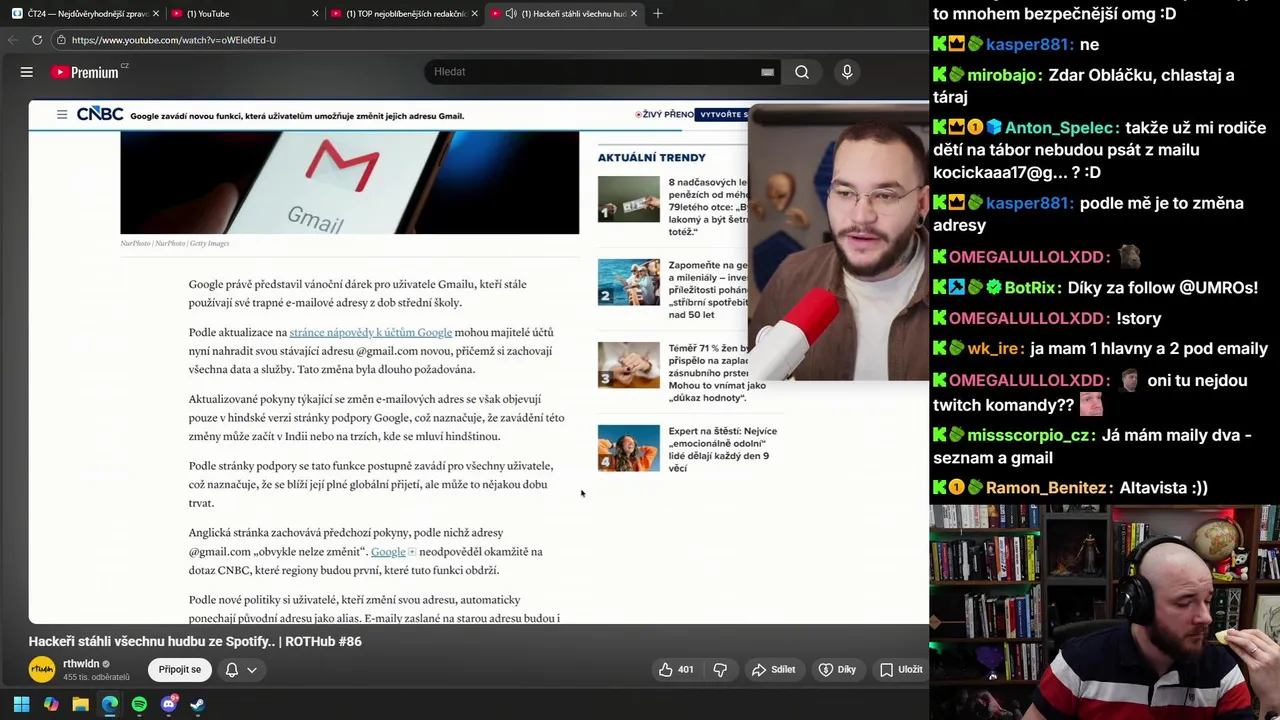Open rthwldn channel avatar

pyautogui.click(x=41, y=670)
